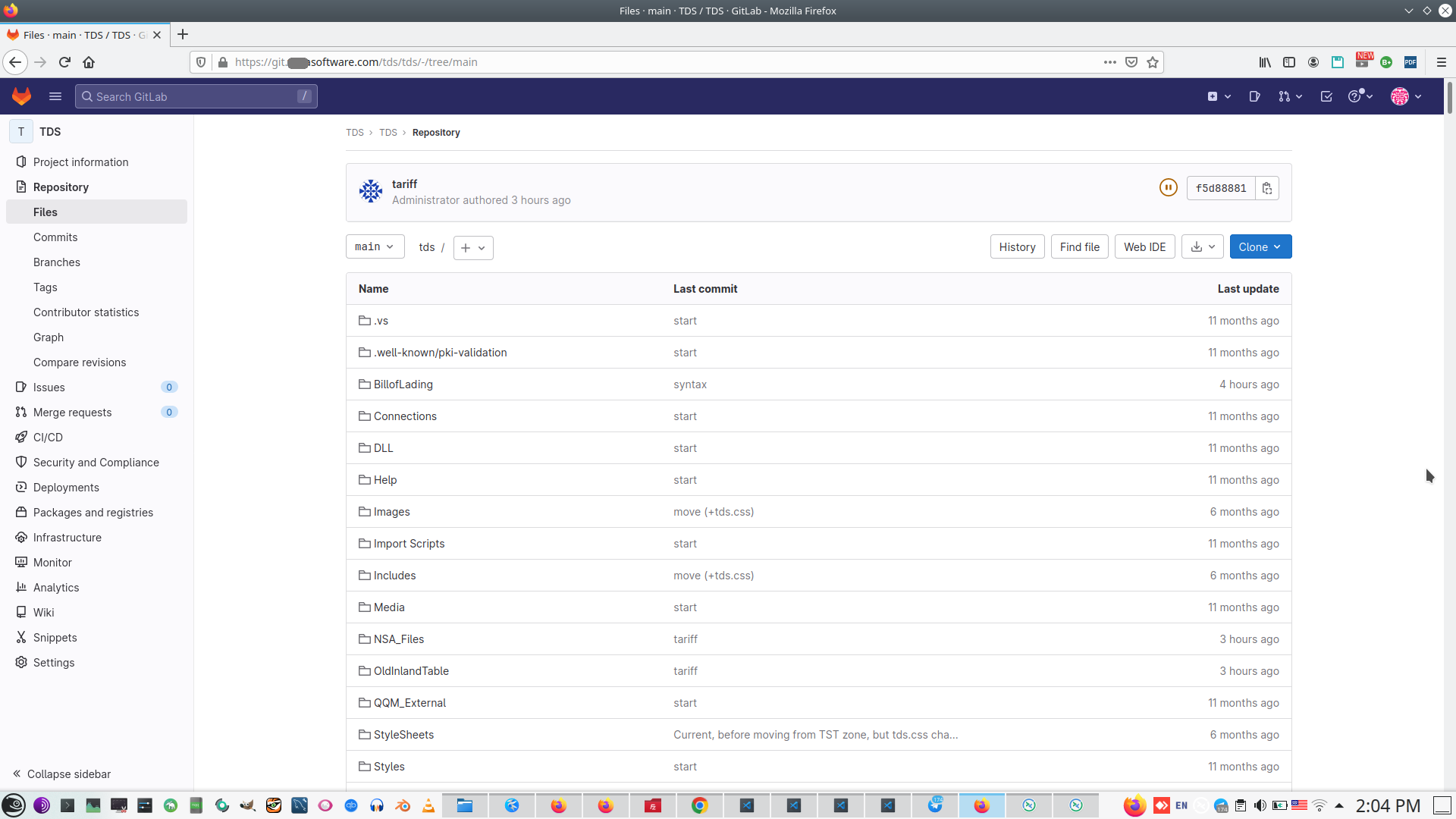This screenshot has height=819, width=1456.
Task: Open Commits in the Repository sidebar
Action: click(55, 237)
